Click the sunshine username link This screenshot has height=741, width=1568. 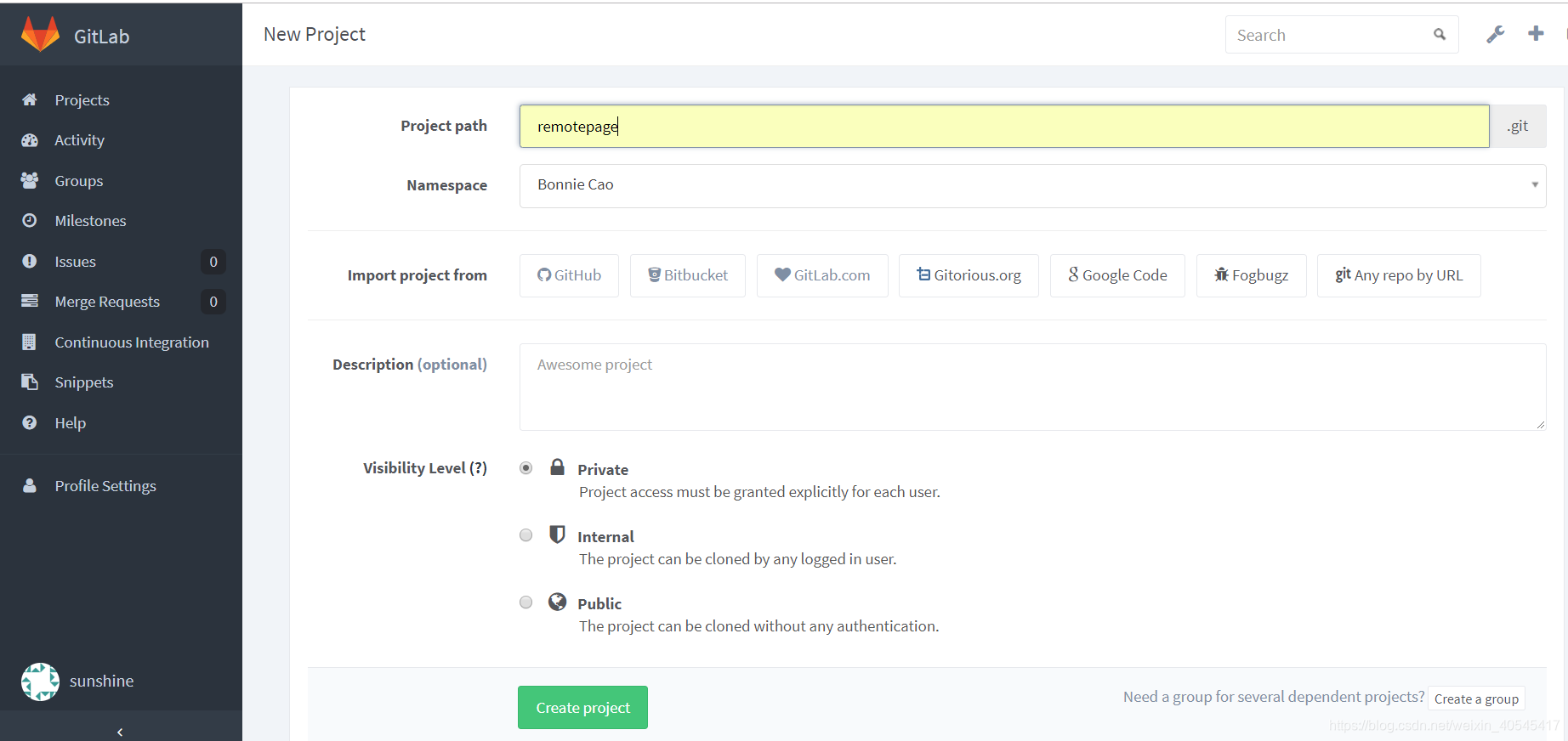coord(101,682)
